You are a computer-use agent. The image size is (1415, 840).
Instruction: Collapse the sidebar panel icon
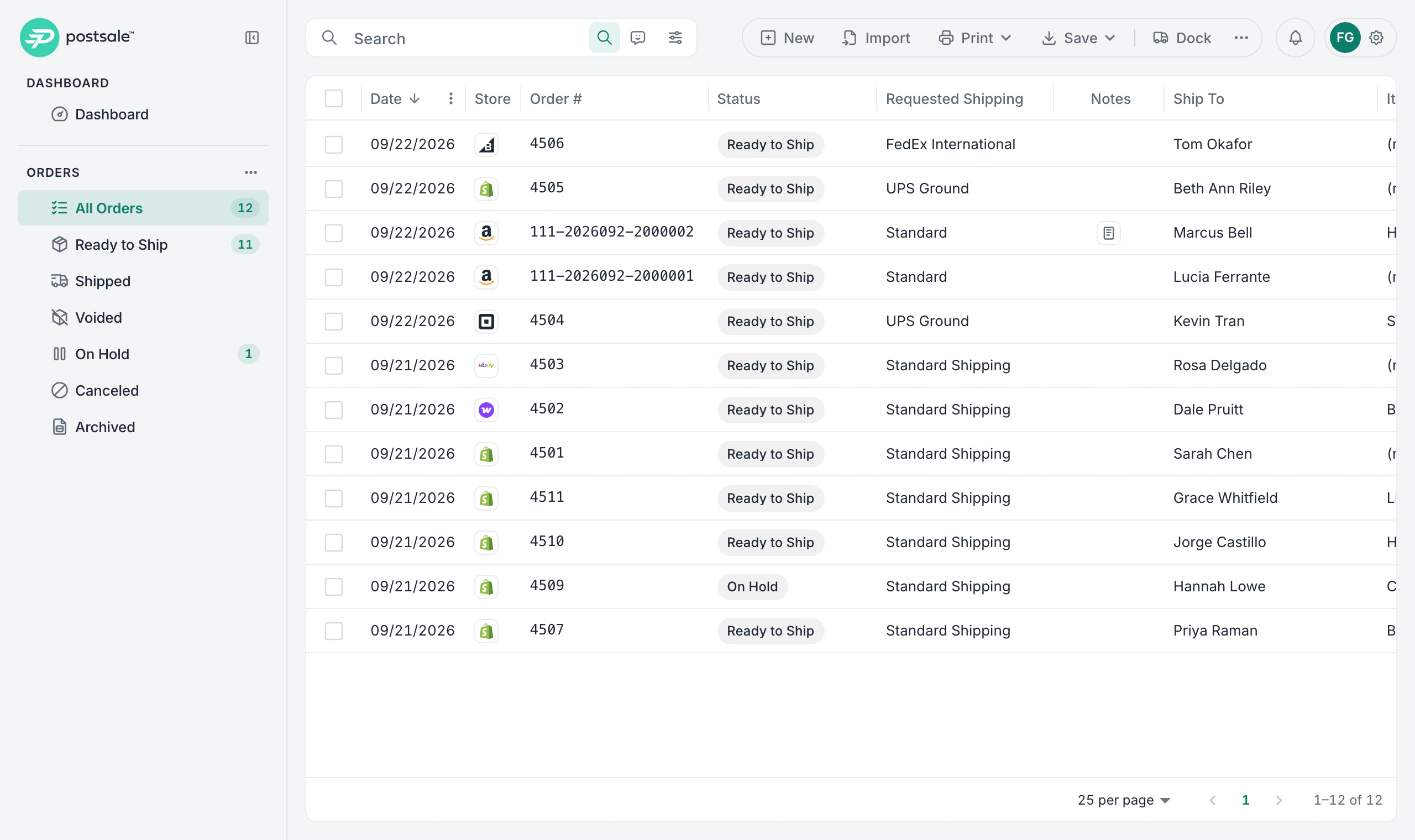click(x=252, y=38)
